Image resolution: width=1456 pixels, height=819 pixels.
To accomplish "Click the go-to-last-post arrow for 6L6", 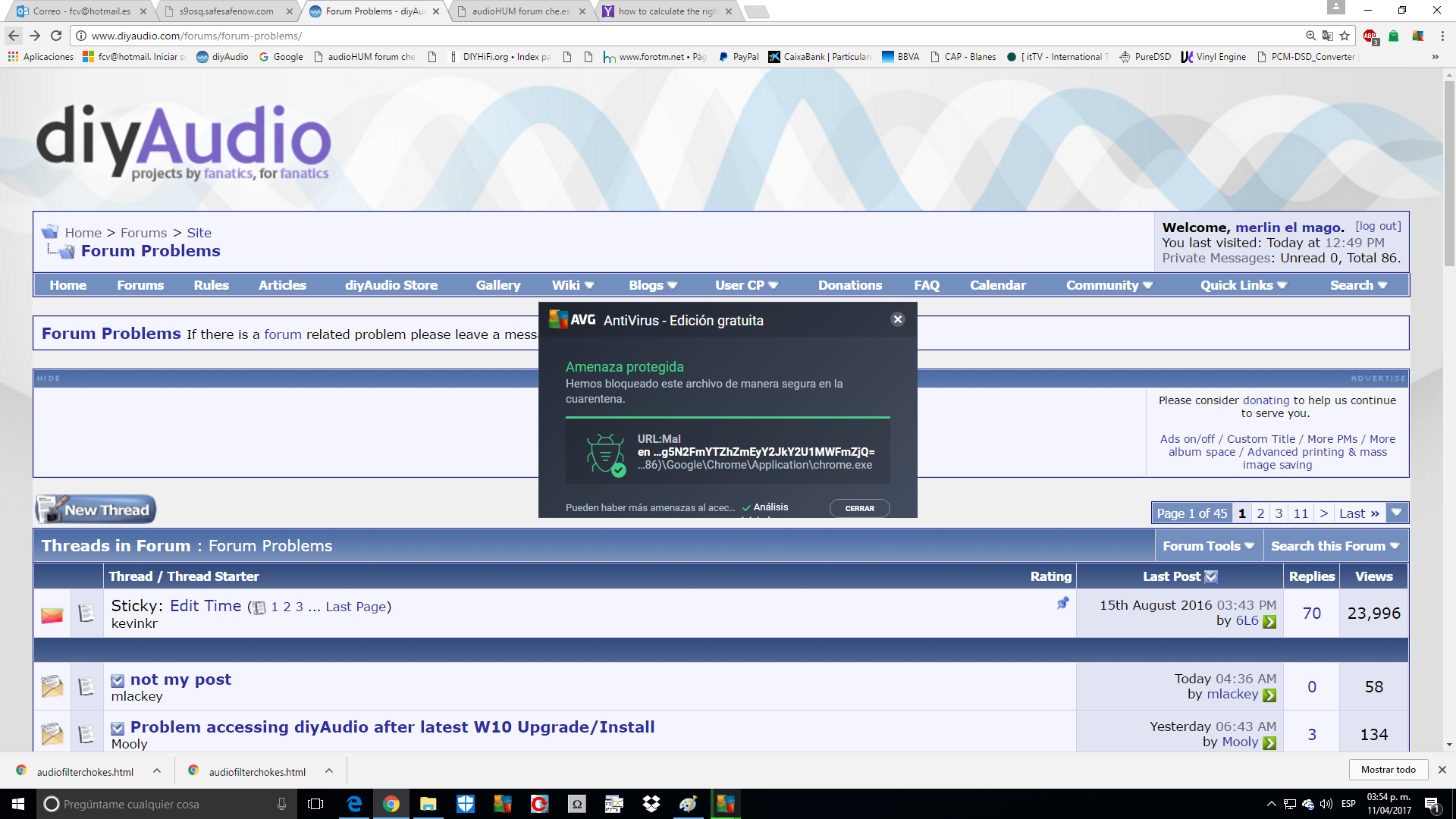I will (1269, 622).
